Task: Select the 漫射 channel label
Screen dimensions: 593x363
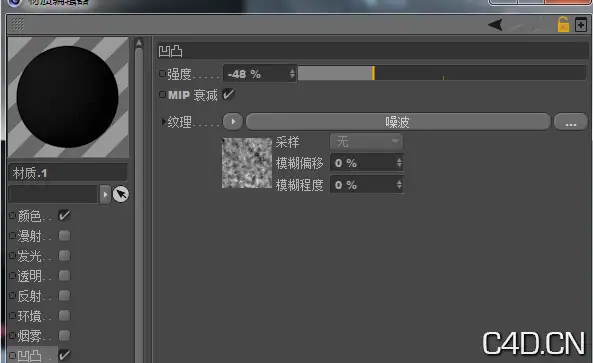Action: 29,236
